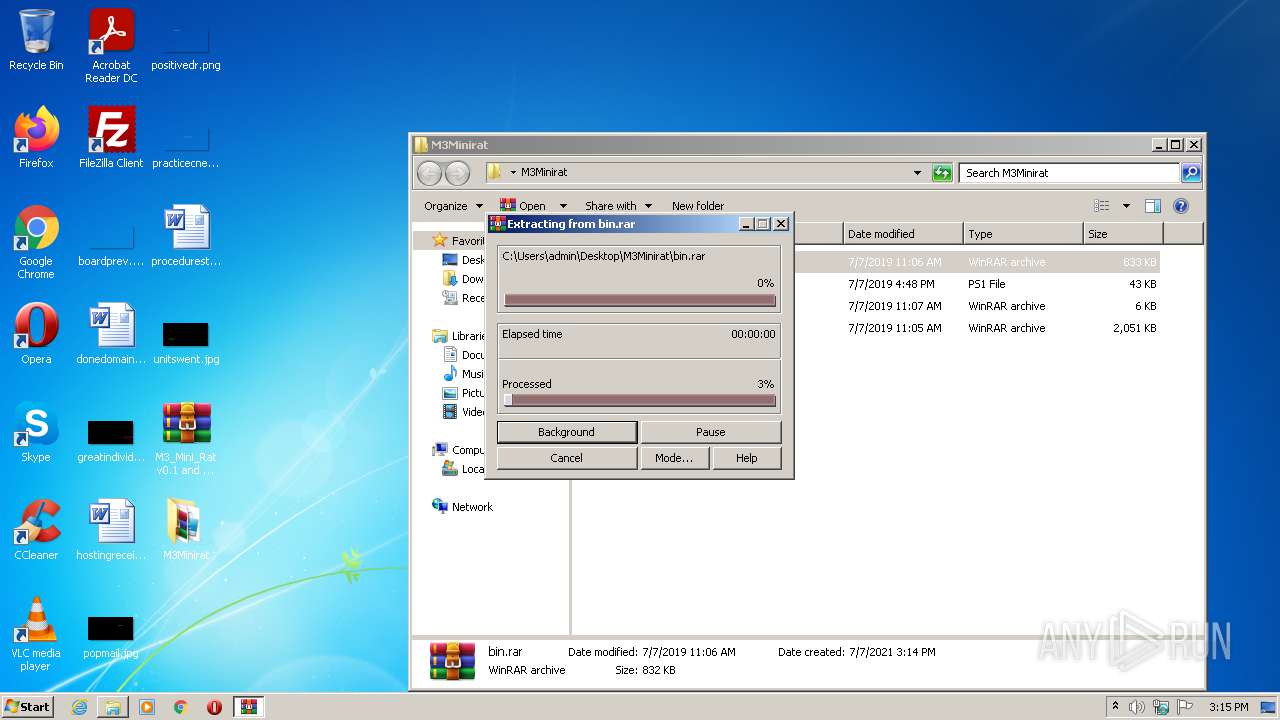This screenshot has height=720, width=1280.
Task: Open the Organize menu
Action: 453,206
